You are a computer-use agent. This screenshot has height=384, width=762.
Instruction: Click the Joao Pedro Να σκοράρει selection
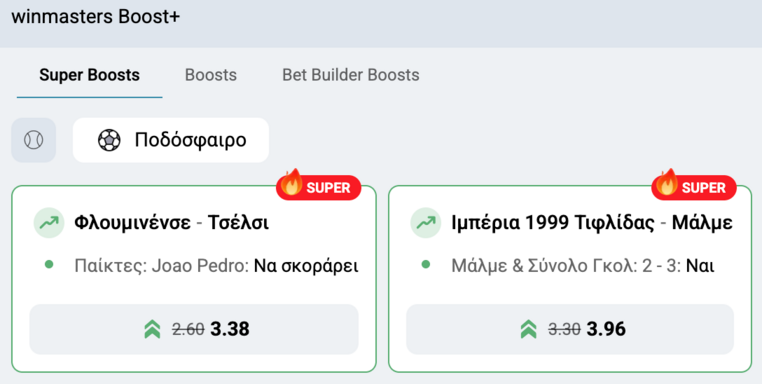point(216,266)
